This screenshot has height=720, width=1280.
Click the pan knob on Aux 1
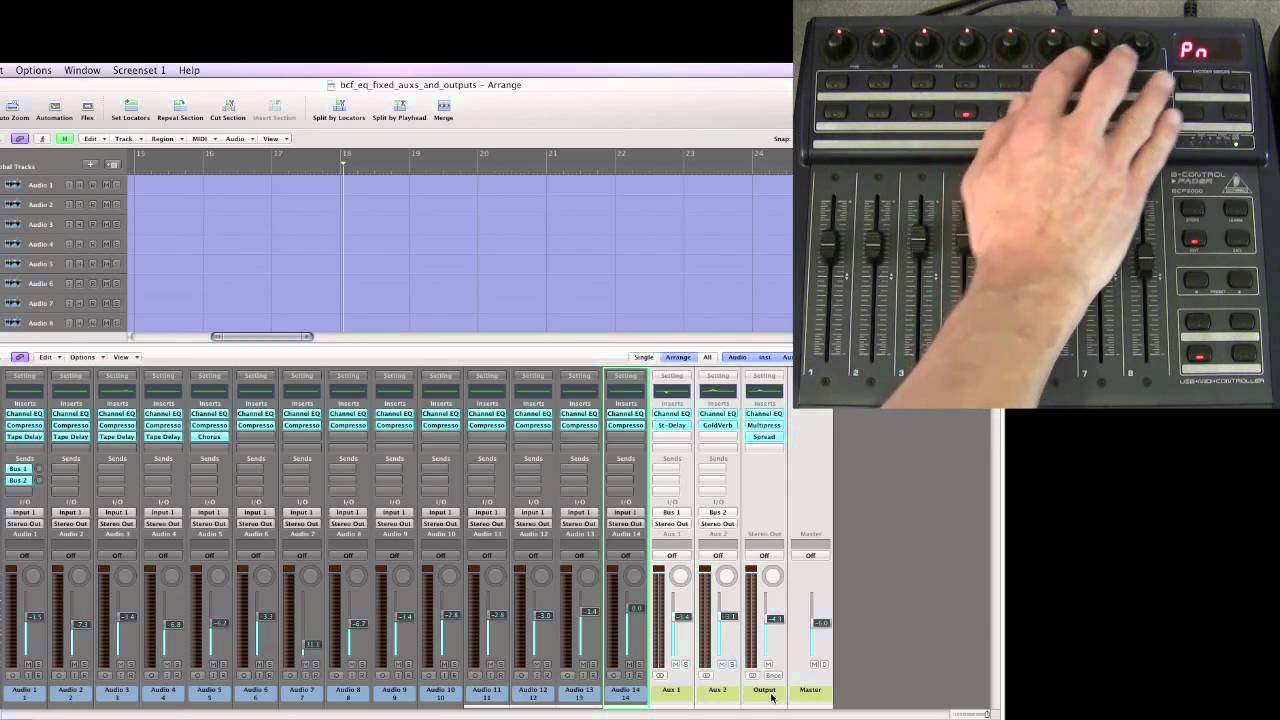click(681, 576)
